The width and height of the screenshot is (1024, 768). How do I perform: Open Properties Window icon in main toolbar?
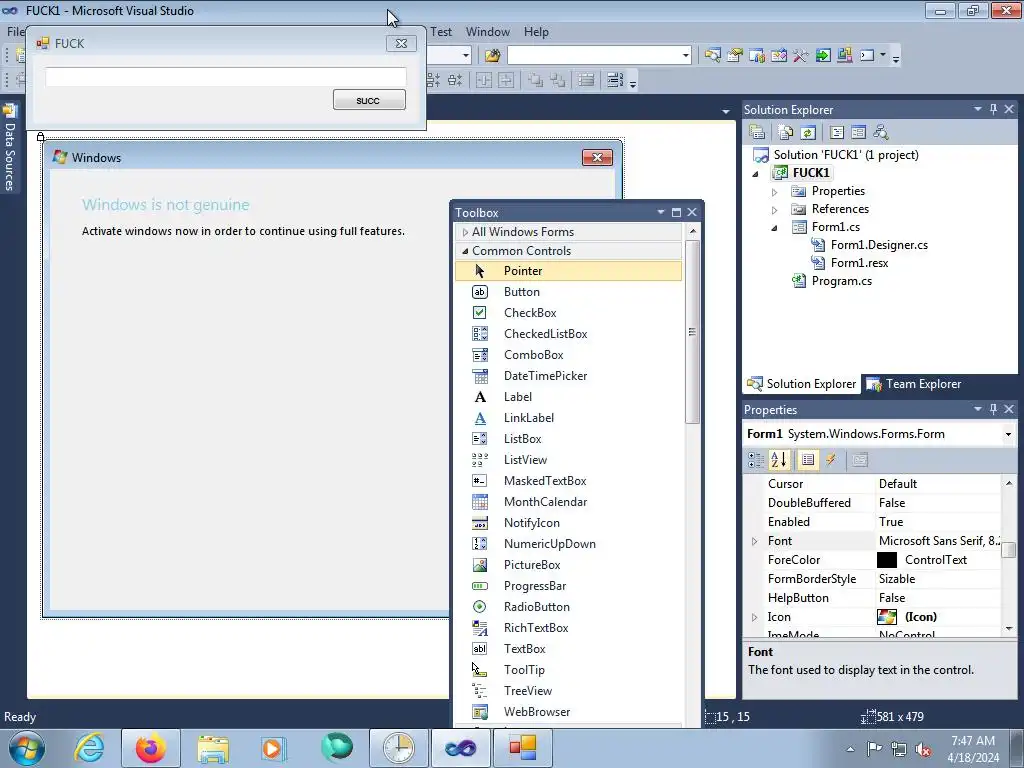pos(735,56)
